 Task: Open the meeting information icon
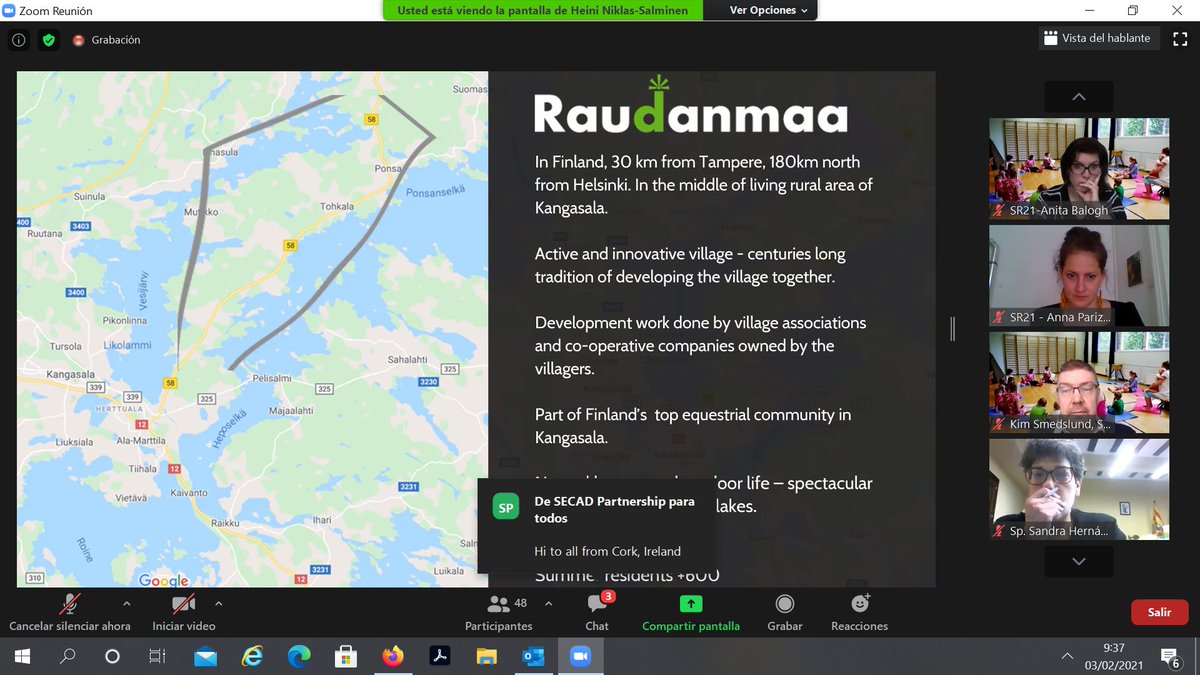coord(19,40)
